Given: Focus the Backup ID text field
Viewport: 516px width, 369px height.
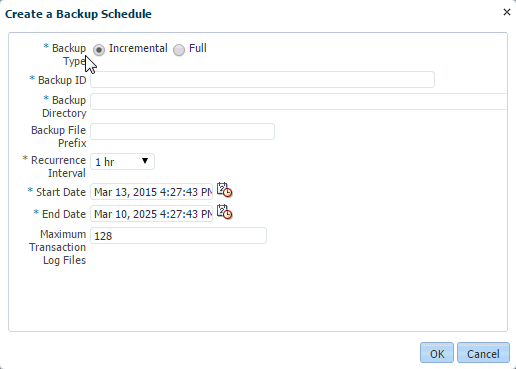Looking at the screenshot, I should click(262, 80).
